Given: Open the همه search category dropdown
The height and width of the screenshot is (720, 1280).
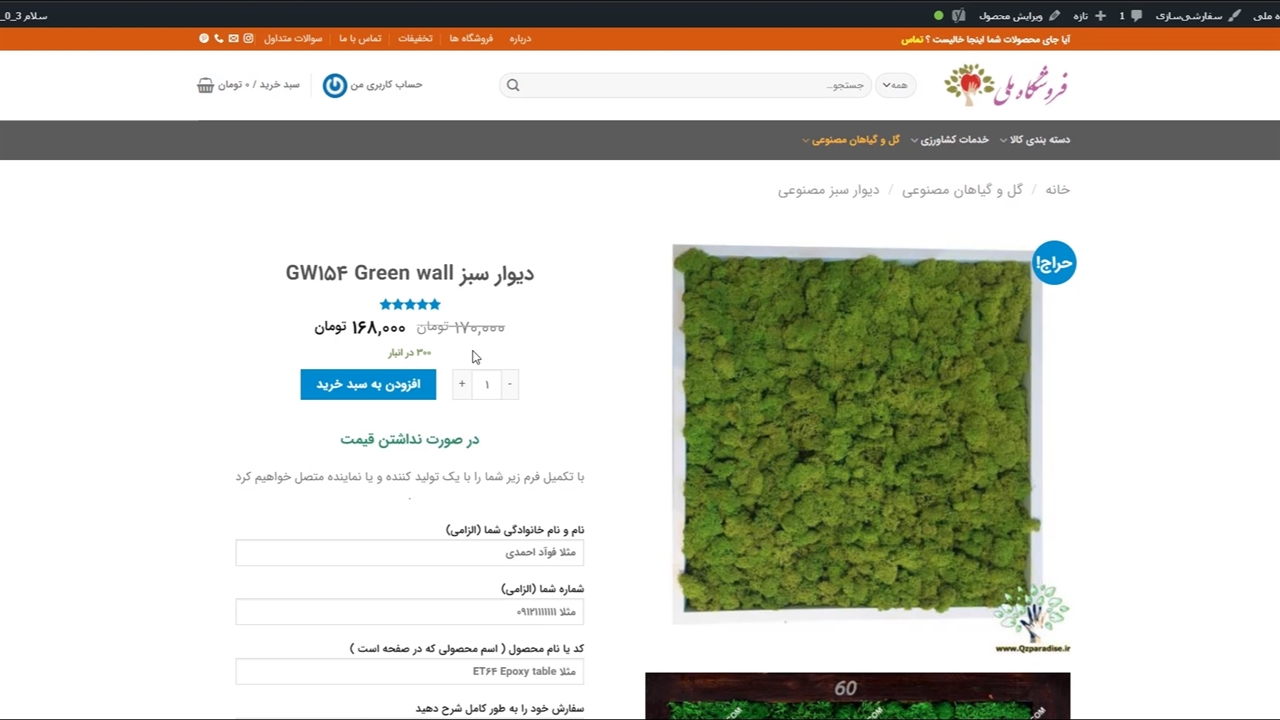Looking at the screenshot, I should coord(894,85).
